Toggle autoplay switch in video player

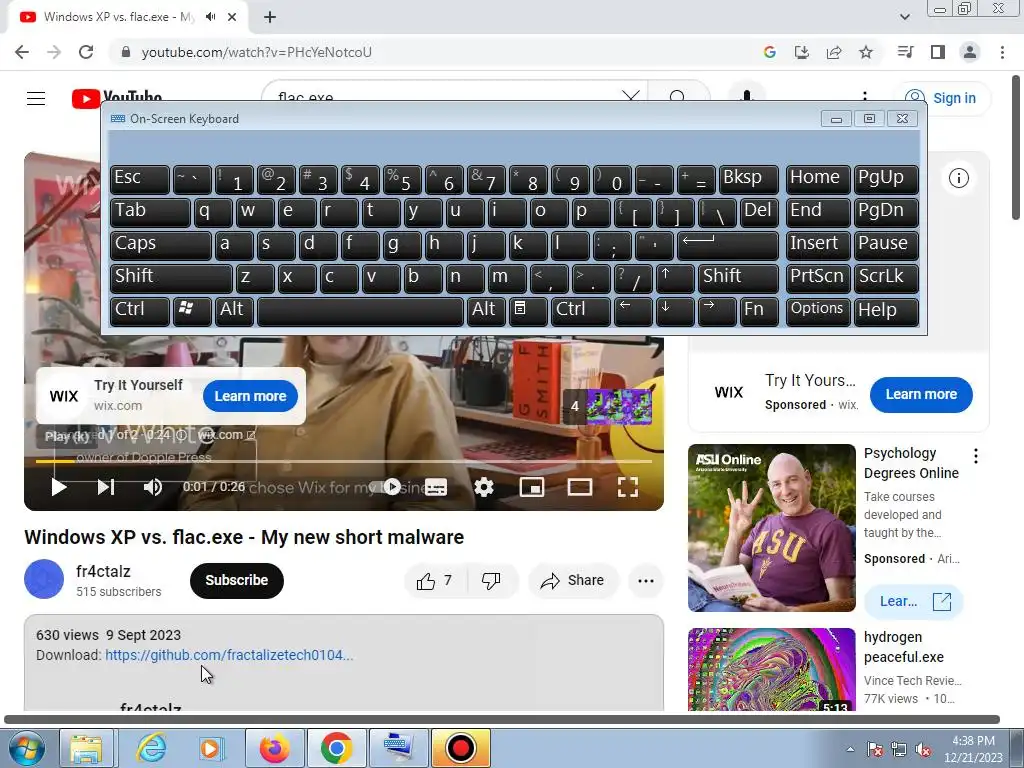385,487
